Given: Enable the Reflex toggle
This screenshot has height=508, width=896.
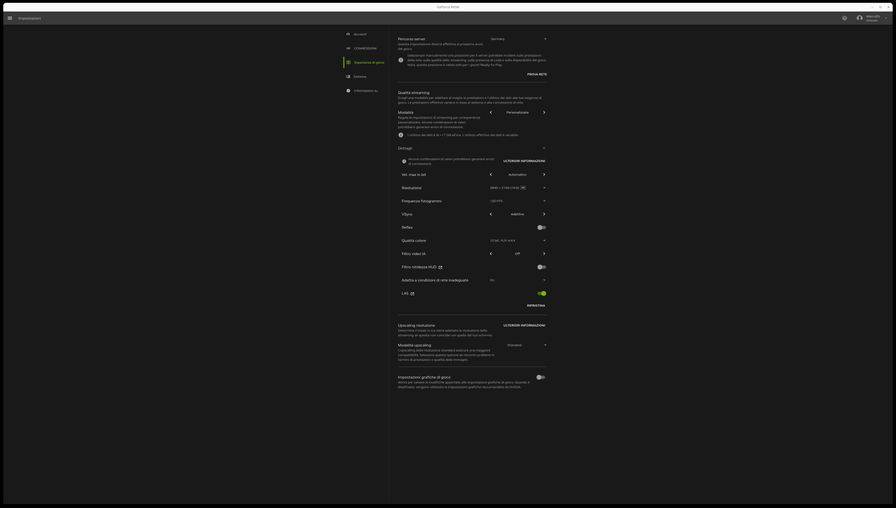Looking at the screenshot, I should pyautogui.click(x=541, y=227).
